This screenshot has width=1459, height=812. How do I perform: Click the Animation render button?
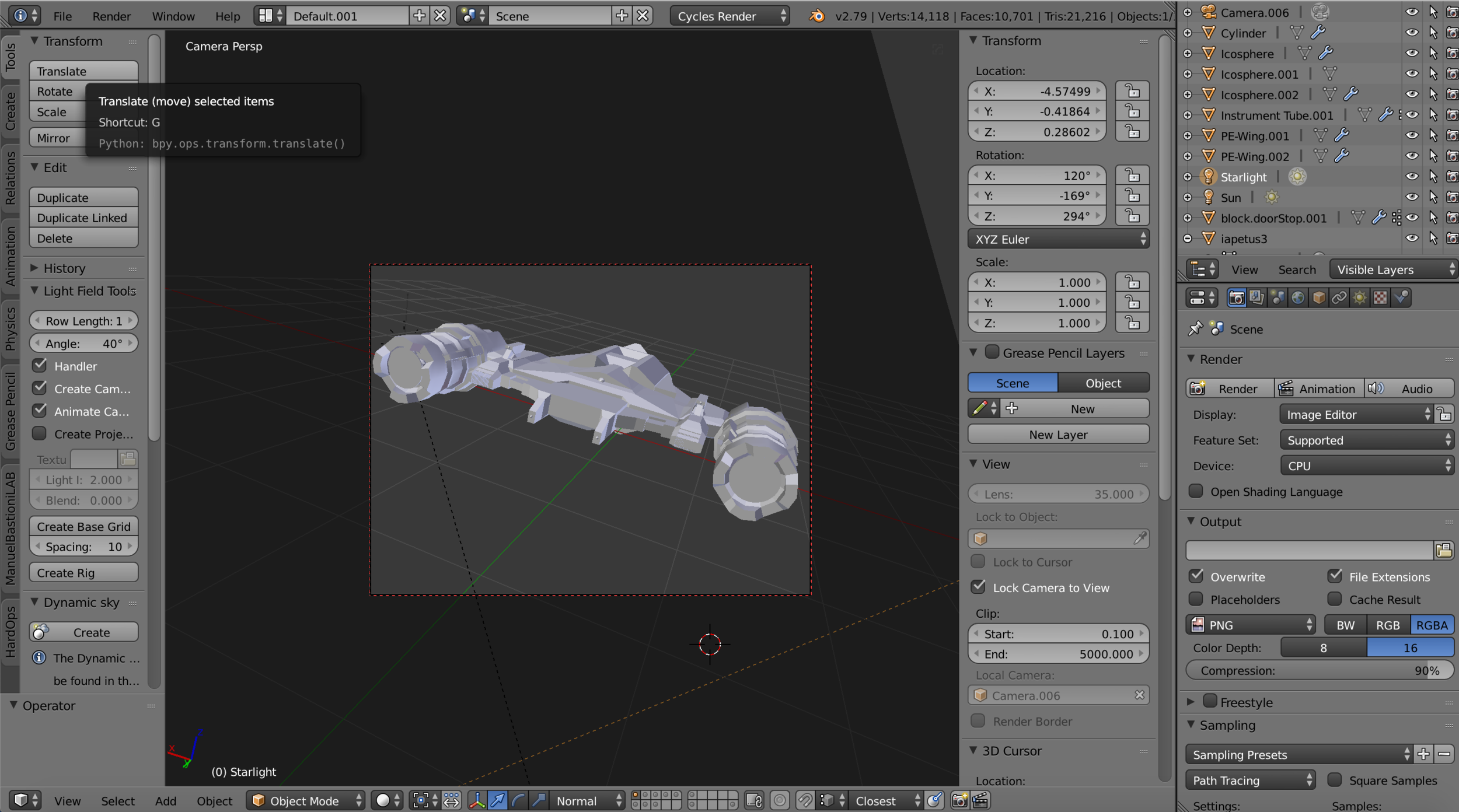click(x=1320, y=388)
